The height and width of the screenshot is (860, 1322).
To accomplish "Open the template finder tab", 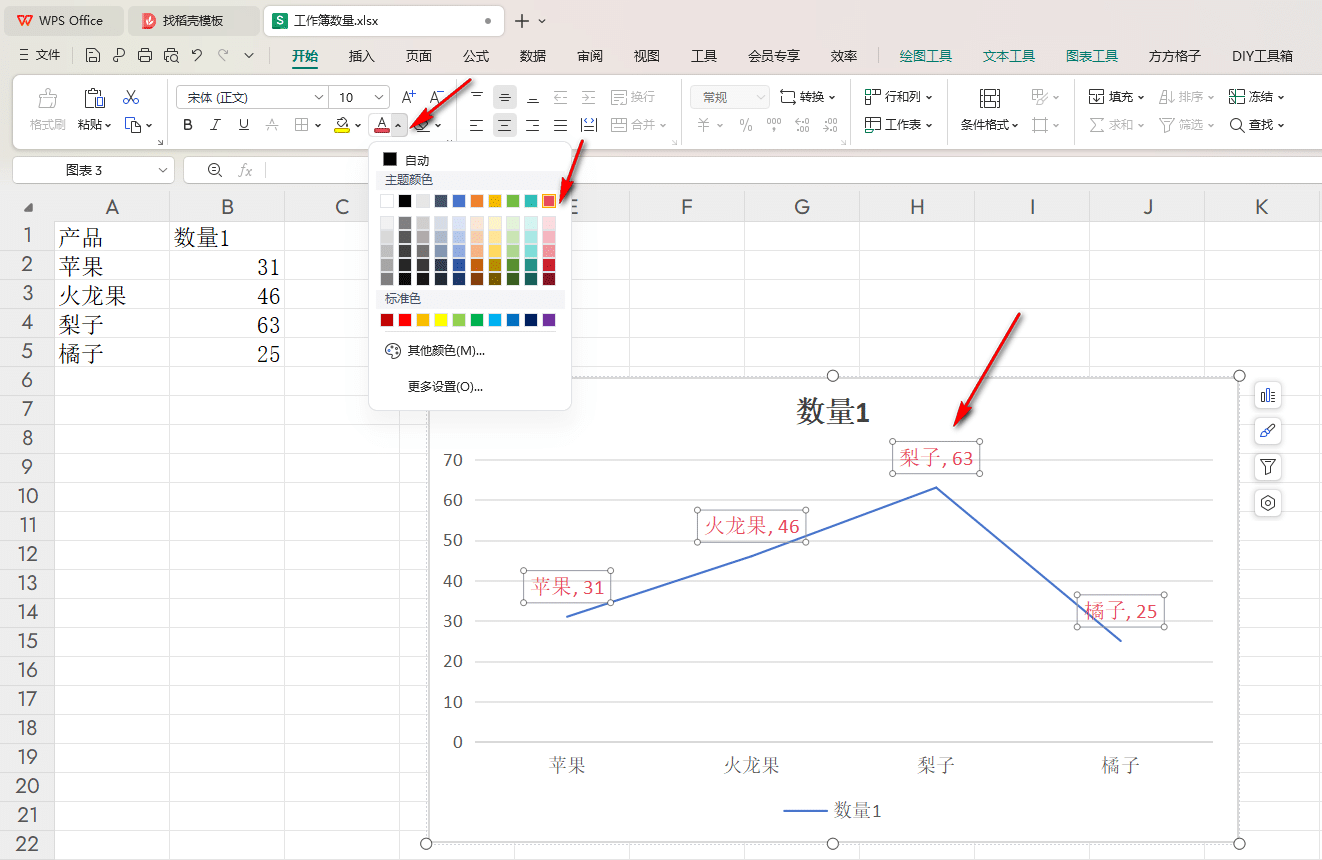I will pyautogui.click(x=192, y=20).
